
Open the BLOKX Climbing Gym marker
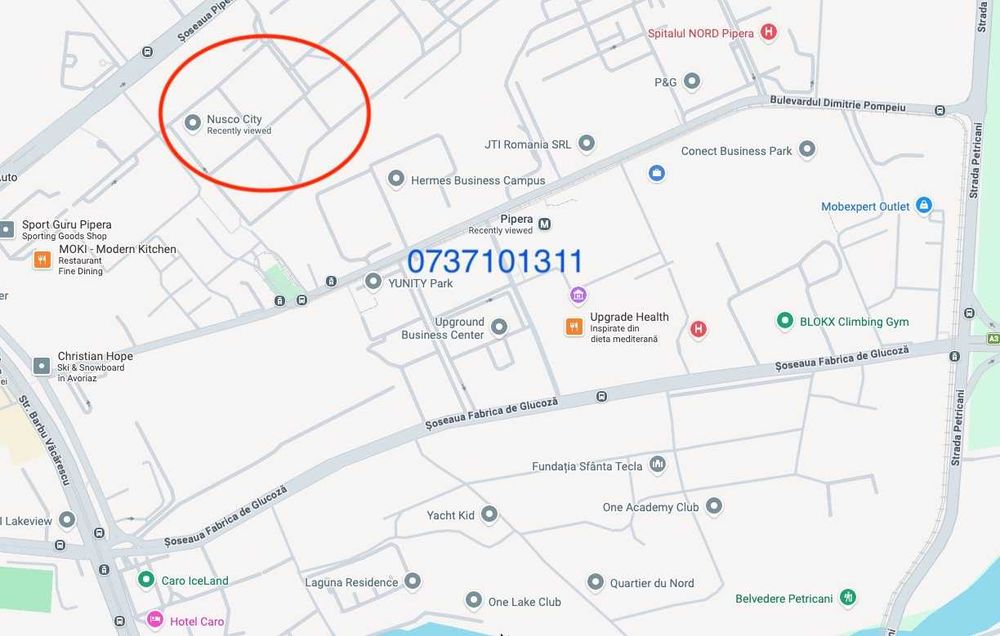784,320
